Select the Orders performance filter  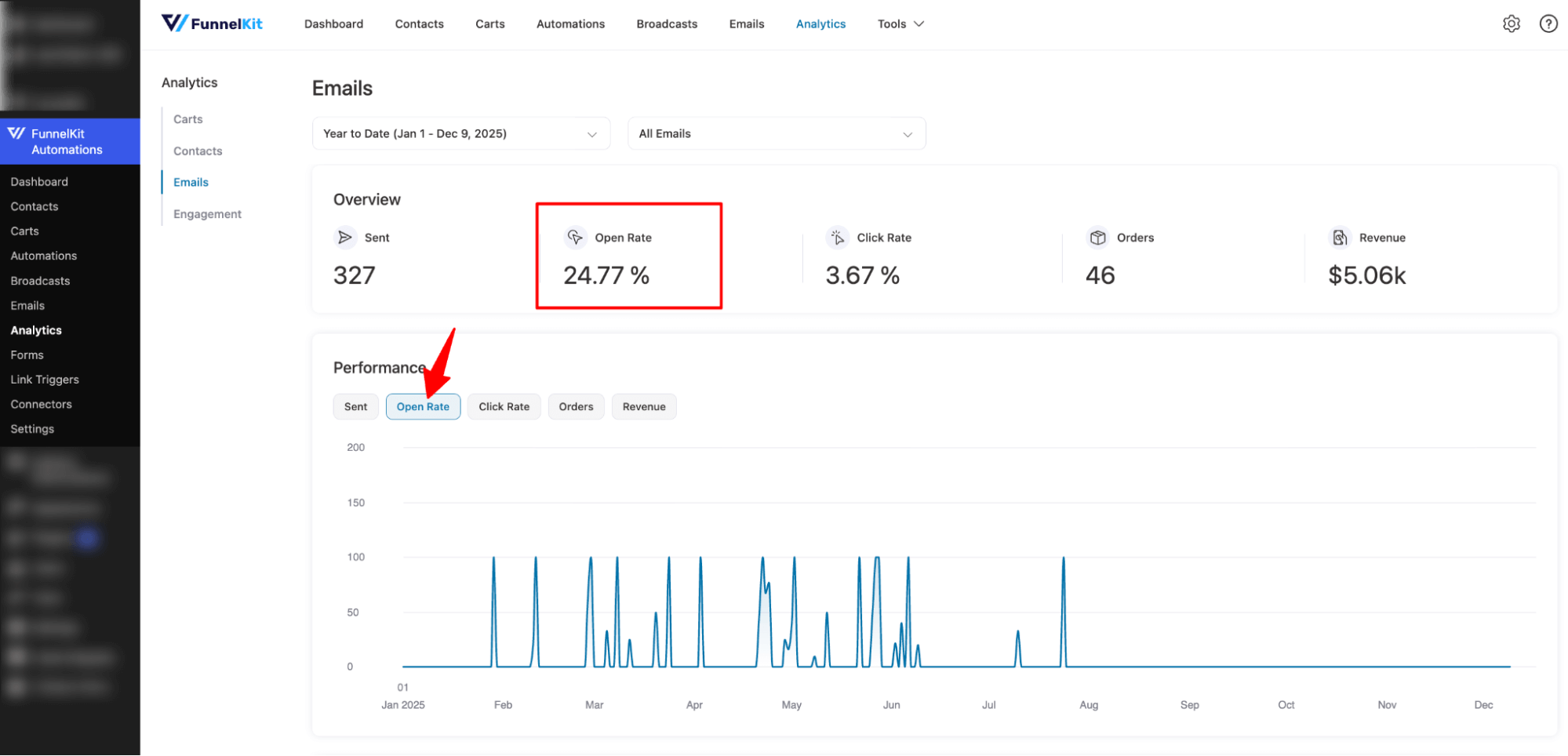[x=576, y=406]
